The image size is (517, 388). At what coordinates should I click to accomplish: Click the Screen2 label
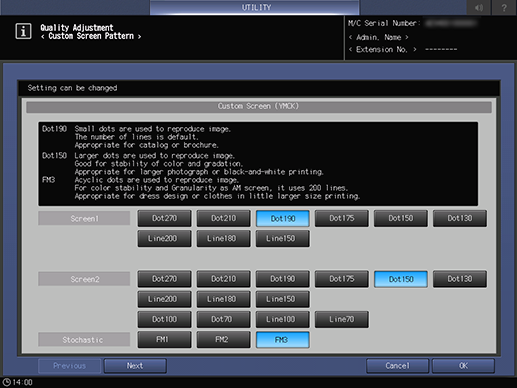pyautogui.click(x=84, y=279)
